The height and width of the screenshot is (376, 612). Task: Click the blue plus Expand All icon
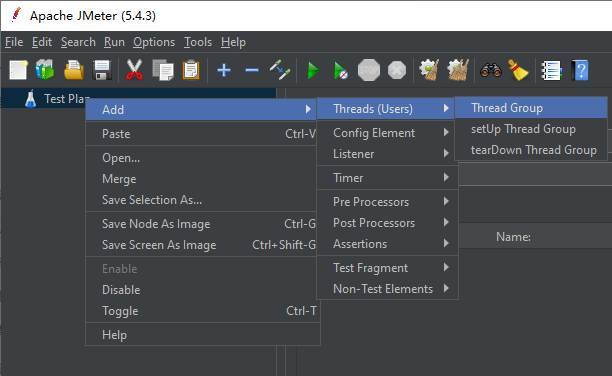224,70
